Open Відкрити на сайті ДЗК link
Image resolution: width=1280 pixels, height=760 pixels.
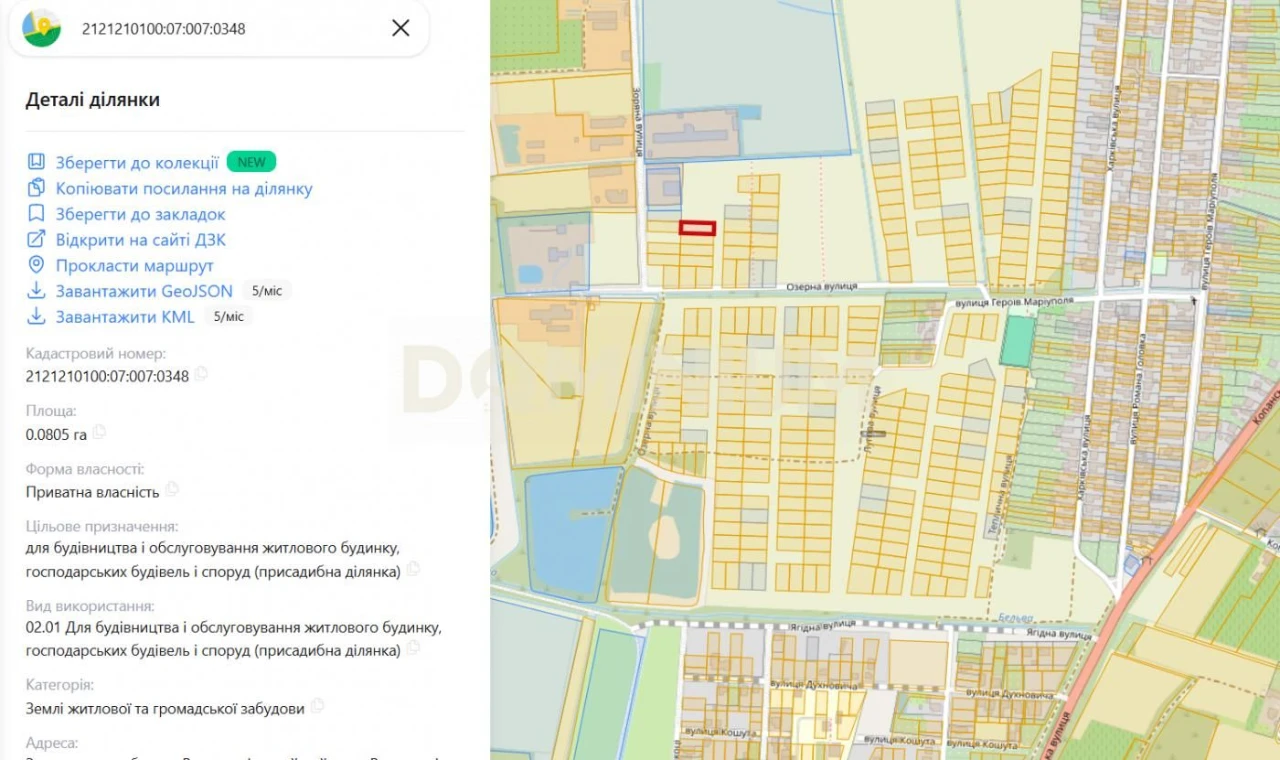coord(141,240)
